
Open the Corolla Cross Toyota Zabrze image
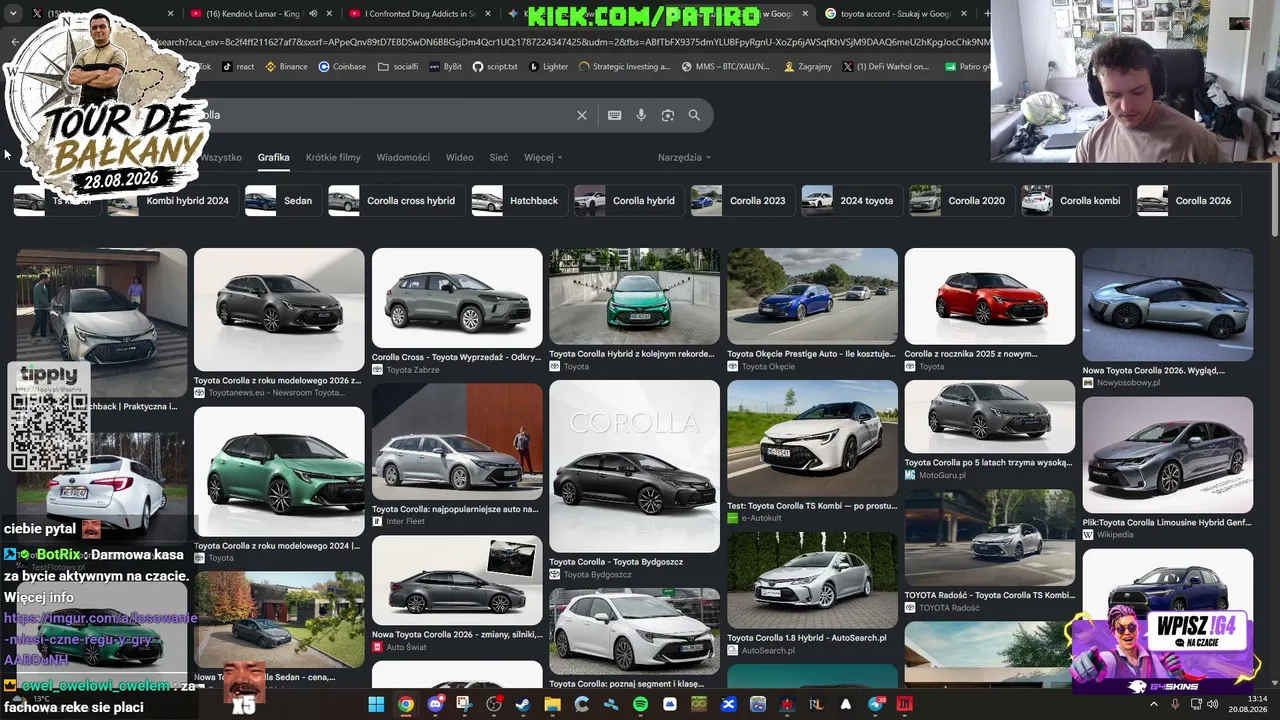(x=457, y=298)
